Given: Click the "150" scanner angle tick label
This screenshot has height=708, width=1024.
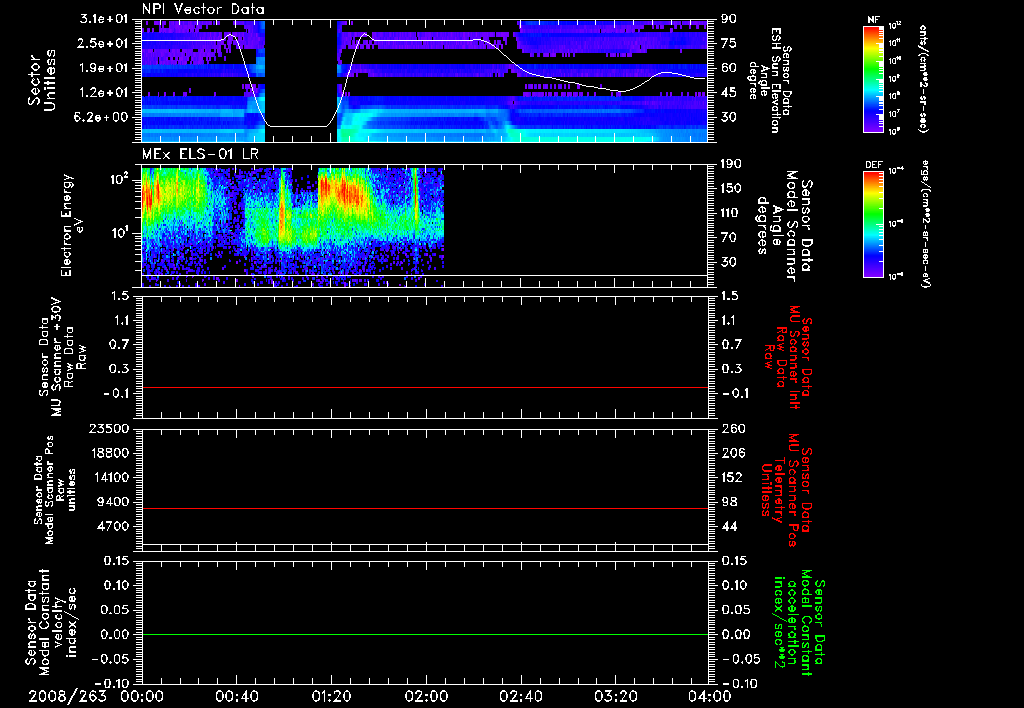Looking at the screenshot, I should click(731, 188).
